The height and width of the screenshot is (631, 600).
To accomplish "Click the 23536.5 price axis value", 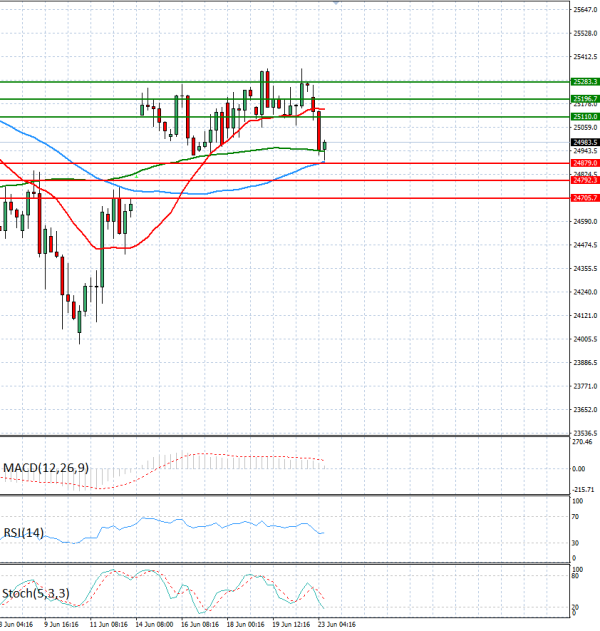I will click(586, 433).
